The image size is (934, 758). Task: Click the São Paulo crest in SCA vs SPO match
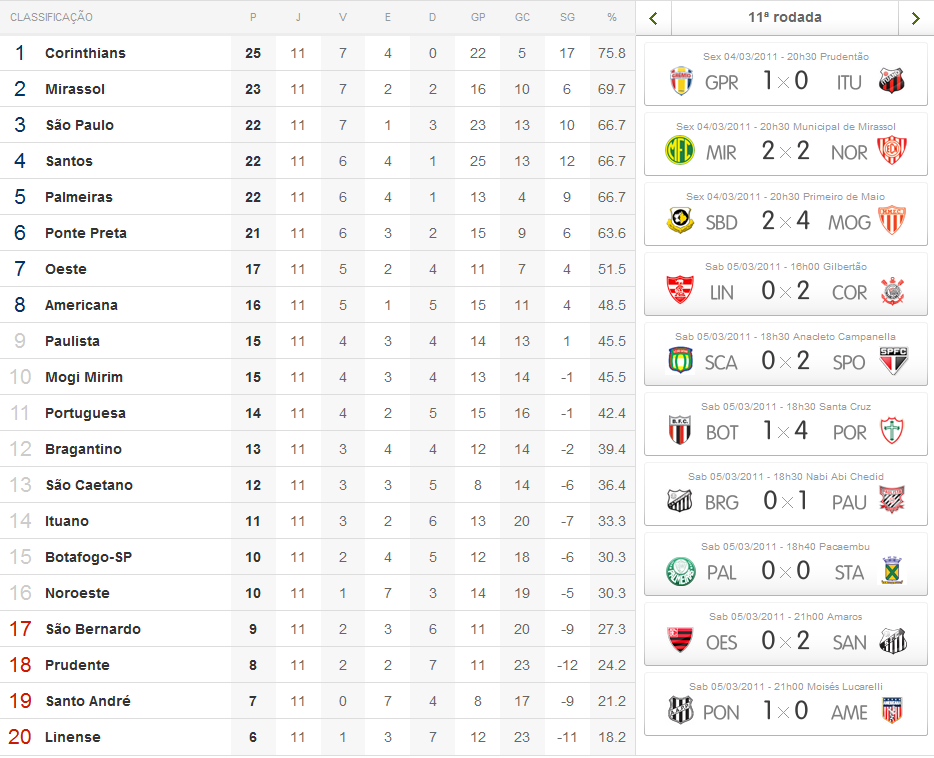pyautogui.click(x=891, y=361)
